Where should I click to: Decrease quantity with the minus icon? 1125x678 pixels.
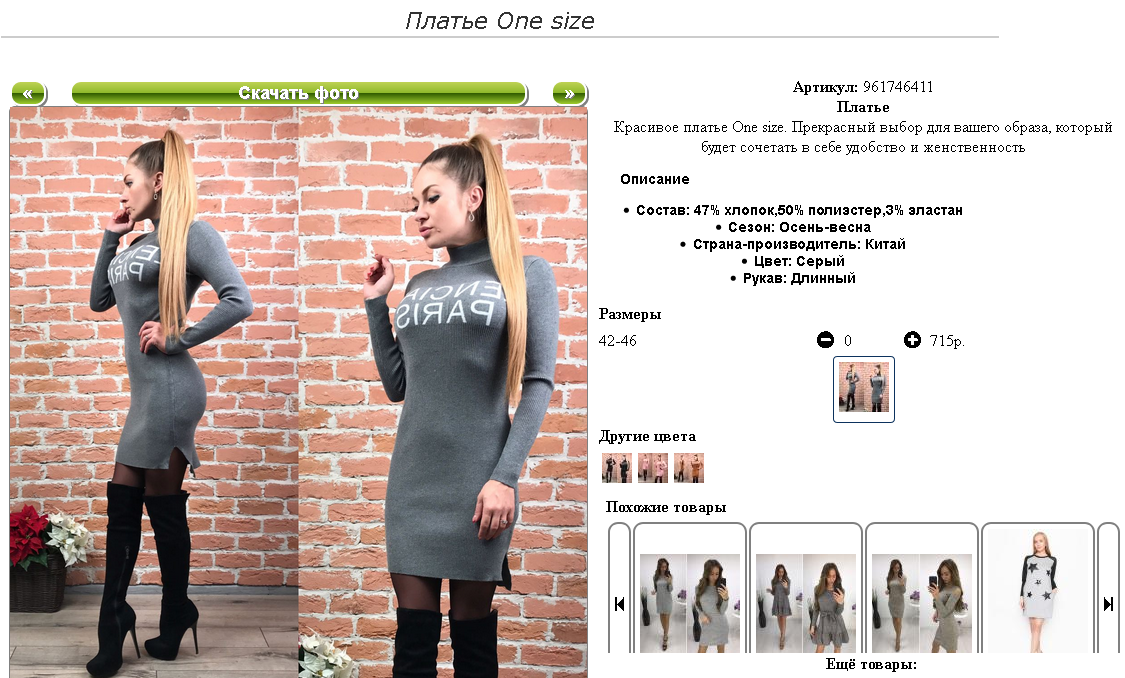[825, 340]
